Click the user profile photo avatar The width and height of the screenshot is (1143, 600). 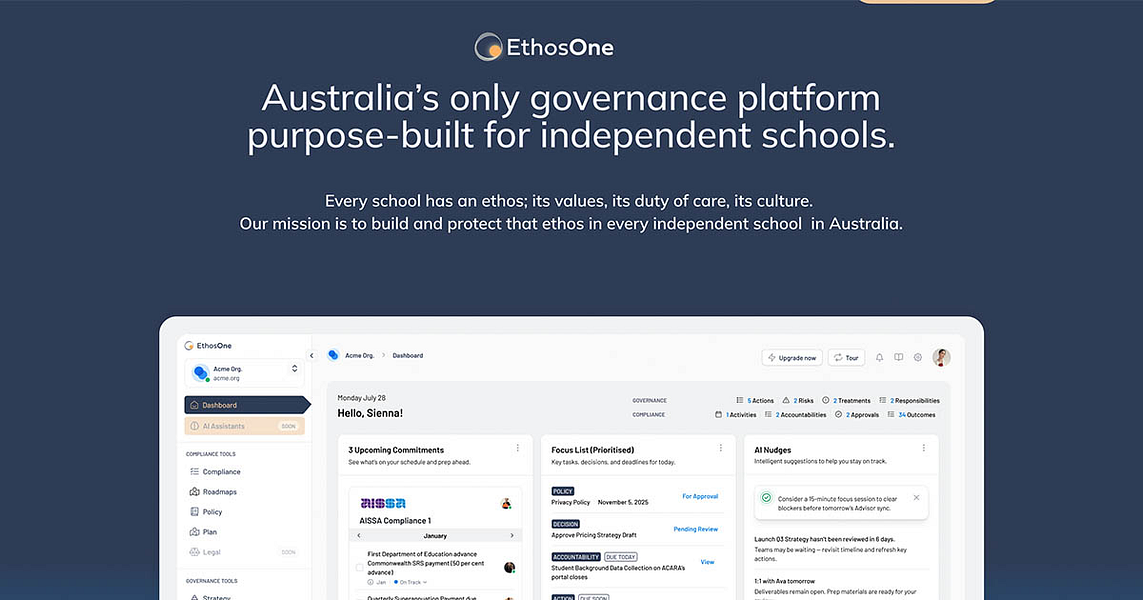pos(941,357)
